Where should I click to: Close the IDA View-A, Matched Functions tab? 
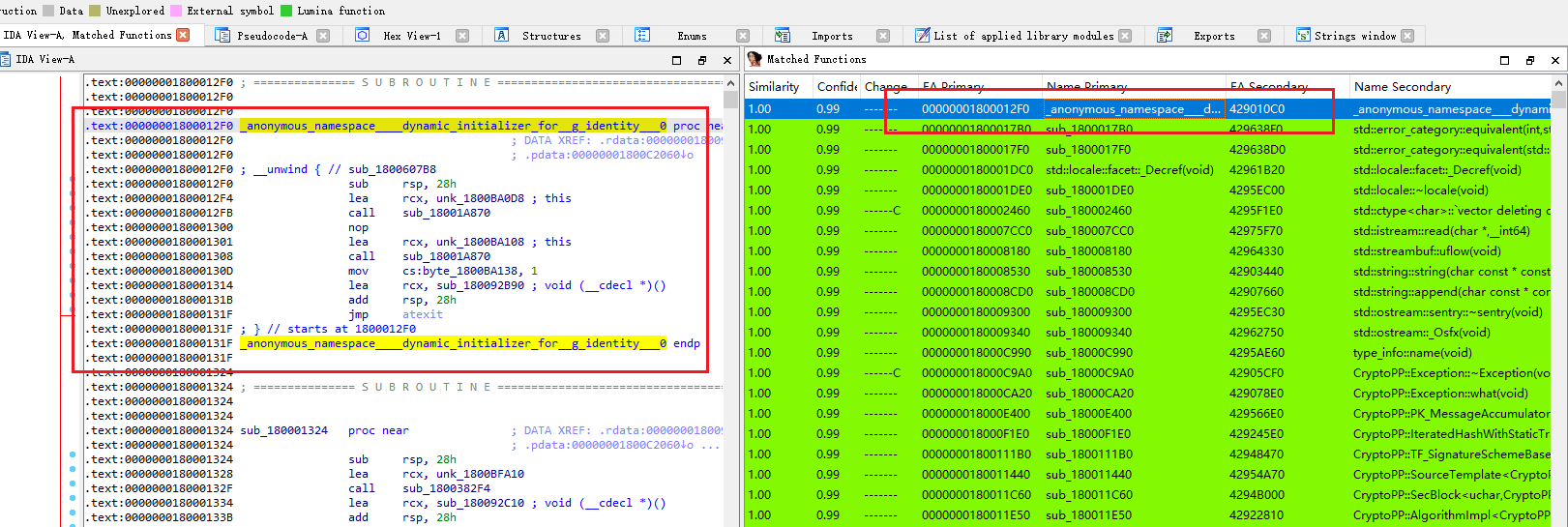183,35
